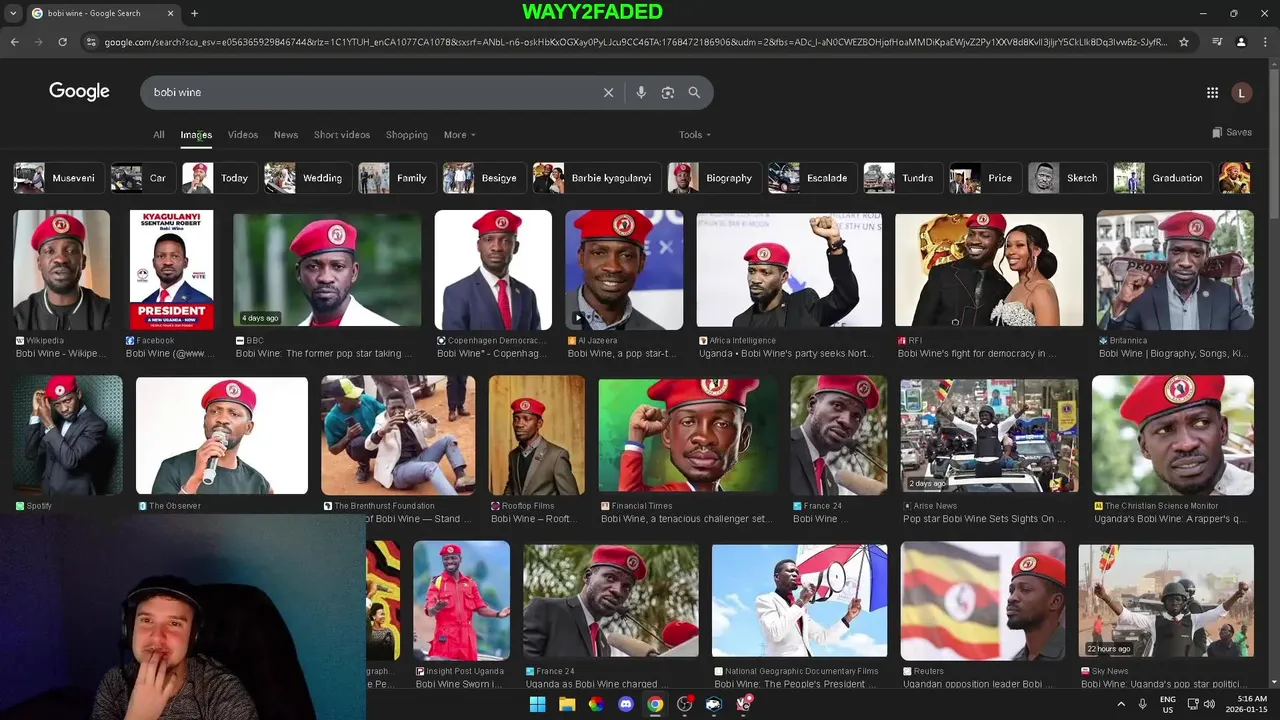Screen dimensions: 1280x720
Task: Select the Tundra filter chip
Action: [x=902, y=178]
